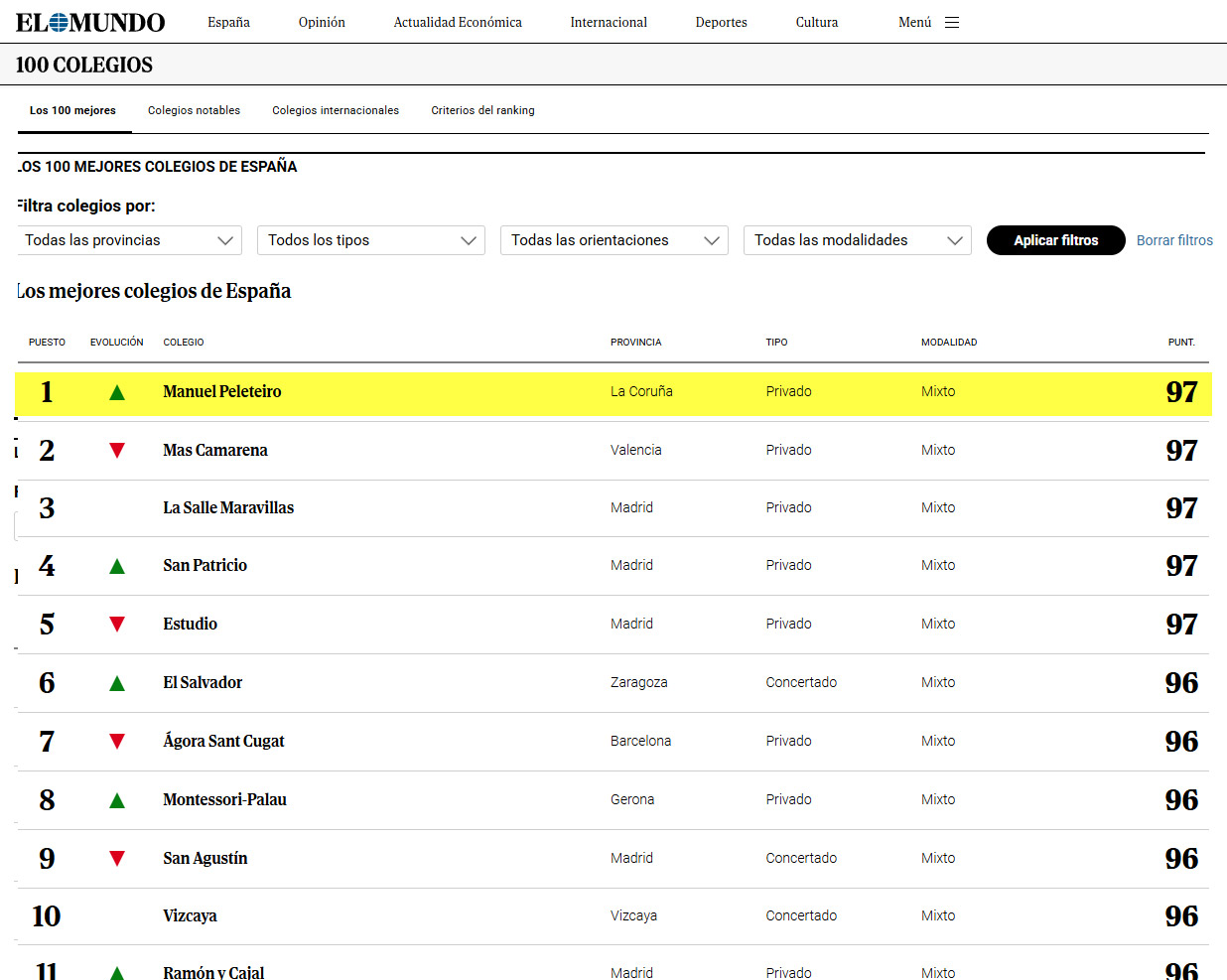Switch to Colegios notables tab
Image resolution: width=1227 pixels, height=980 pixels.
pos(194,110)
